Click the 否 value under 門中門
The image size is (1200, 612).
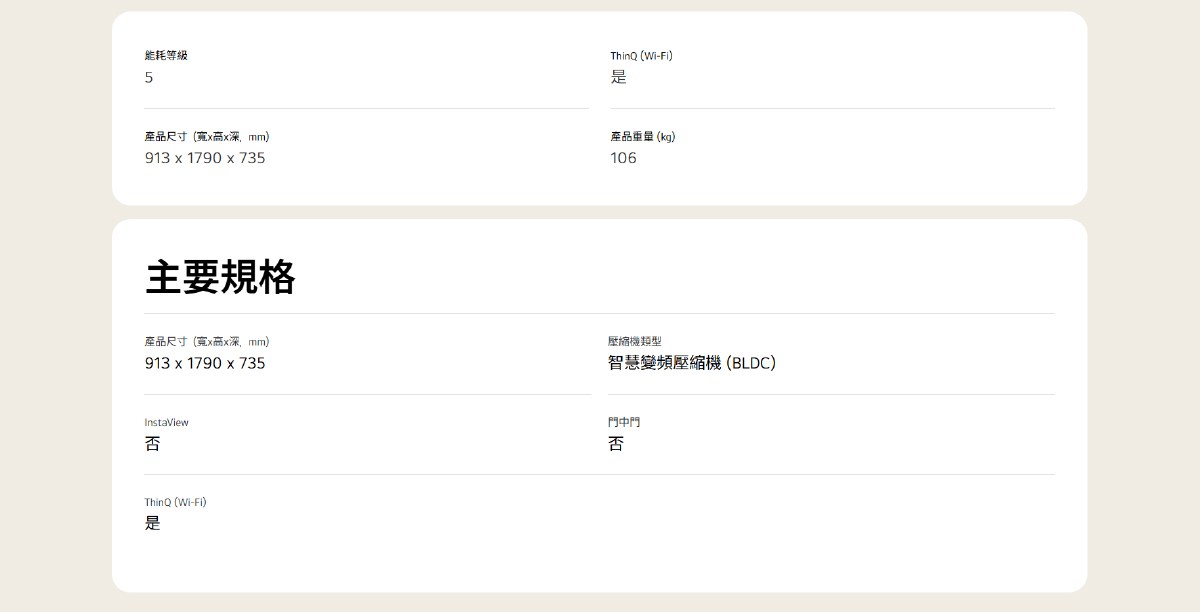(616, 444)
